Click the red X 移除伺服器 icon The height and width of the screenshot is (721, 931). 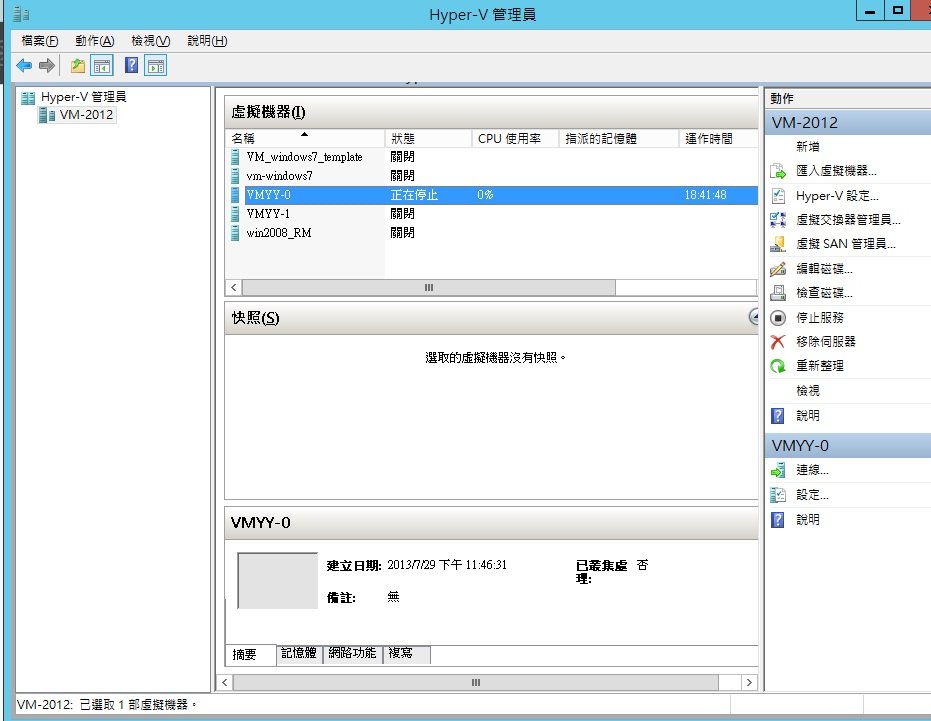click(778, 341)
